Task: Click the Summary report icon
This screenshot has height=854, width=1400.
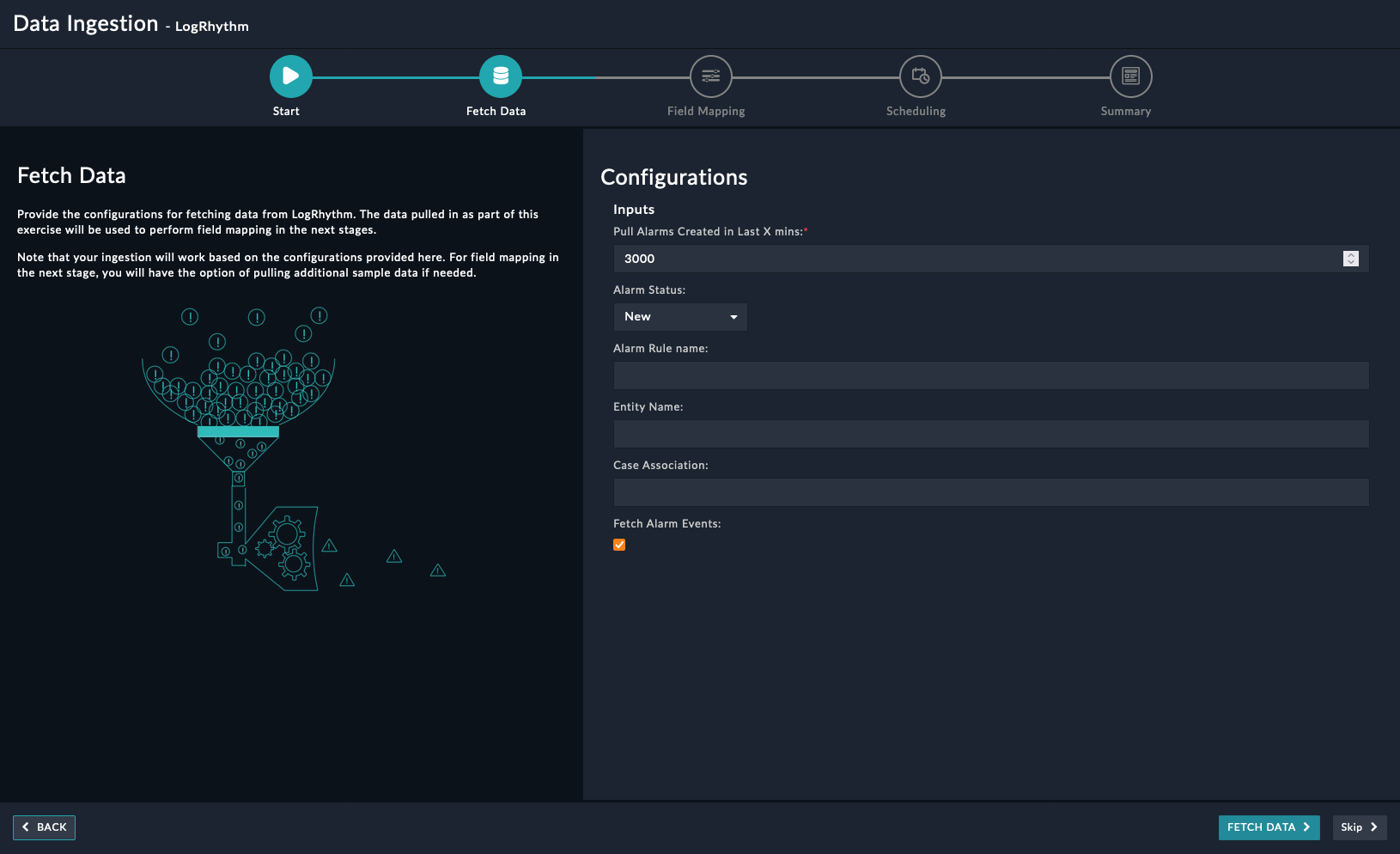Action: click(1130, 76)
